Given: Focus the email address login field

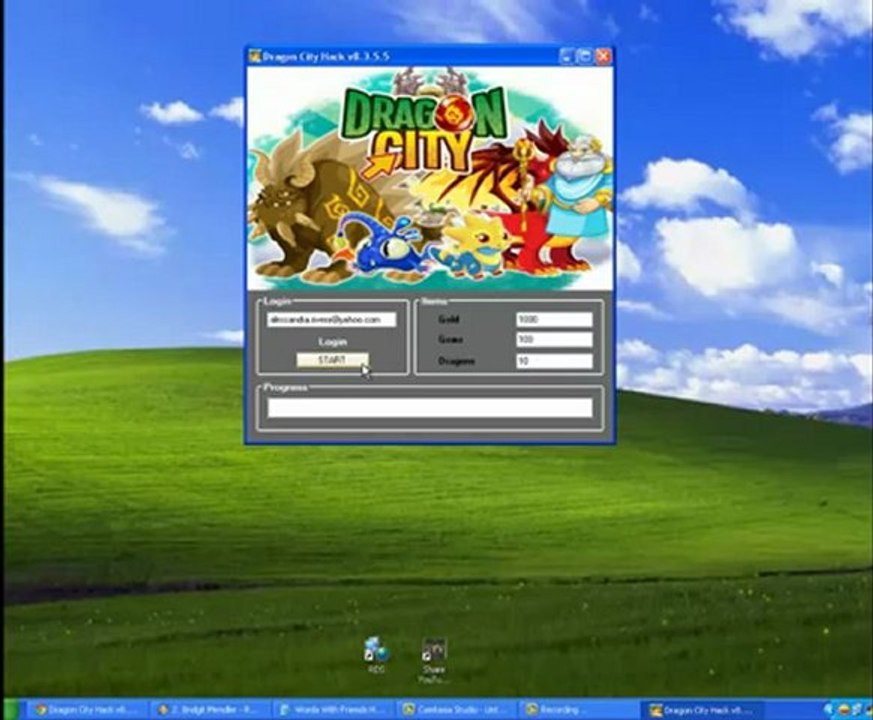Looking at the screenshot, I should coord(332,319).
